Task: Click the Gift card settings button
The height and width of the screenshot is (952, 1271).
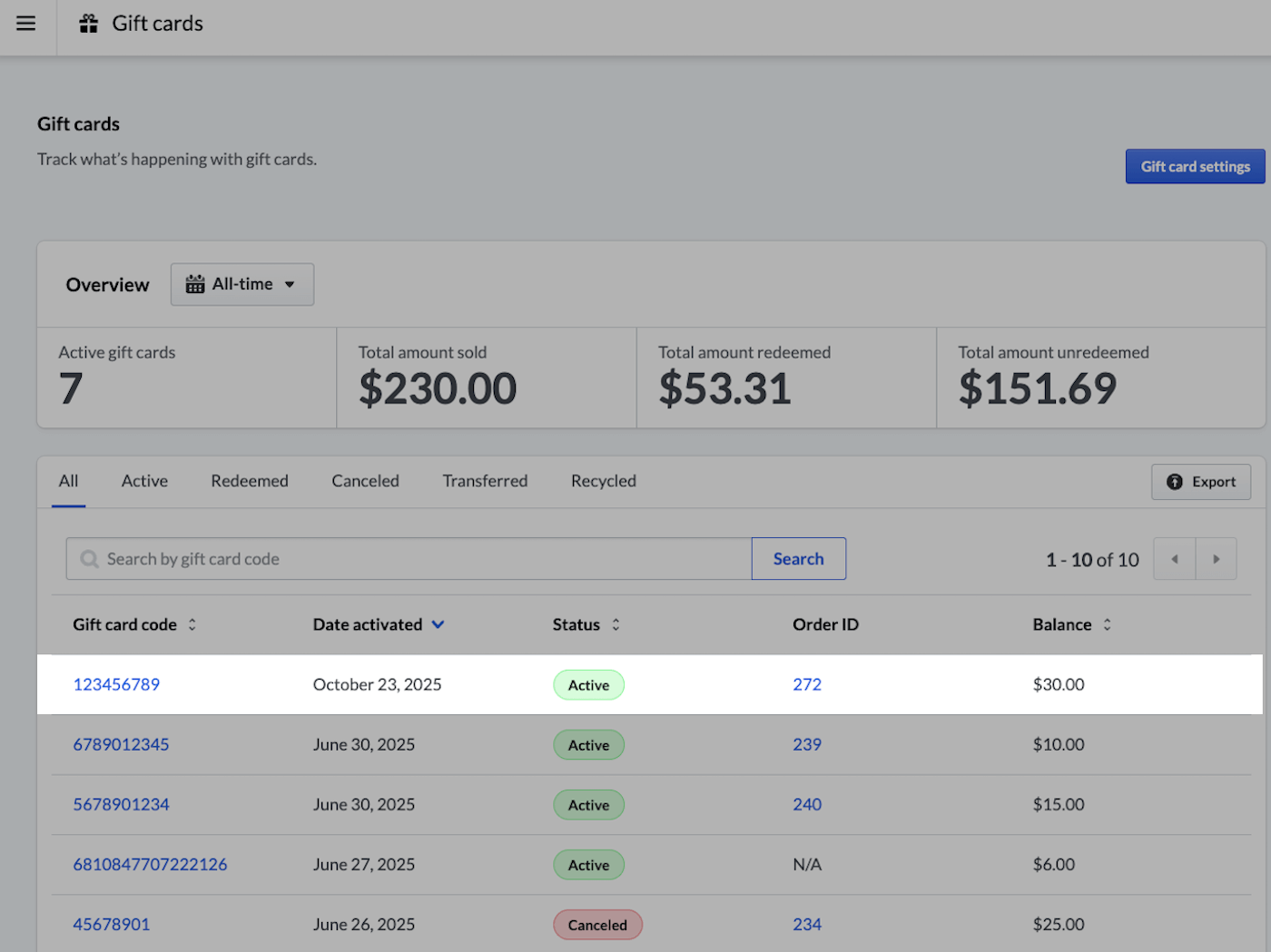Action: pos(1195,167)
